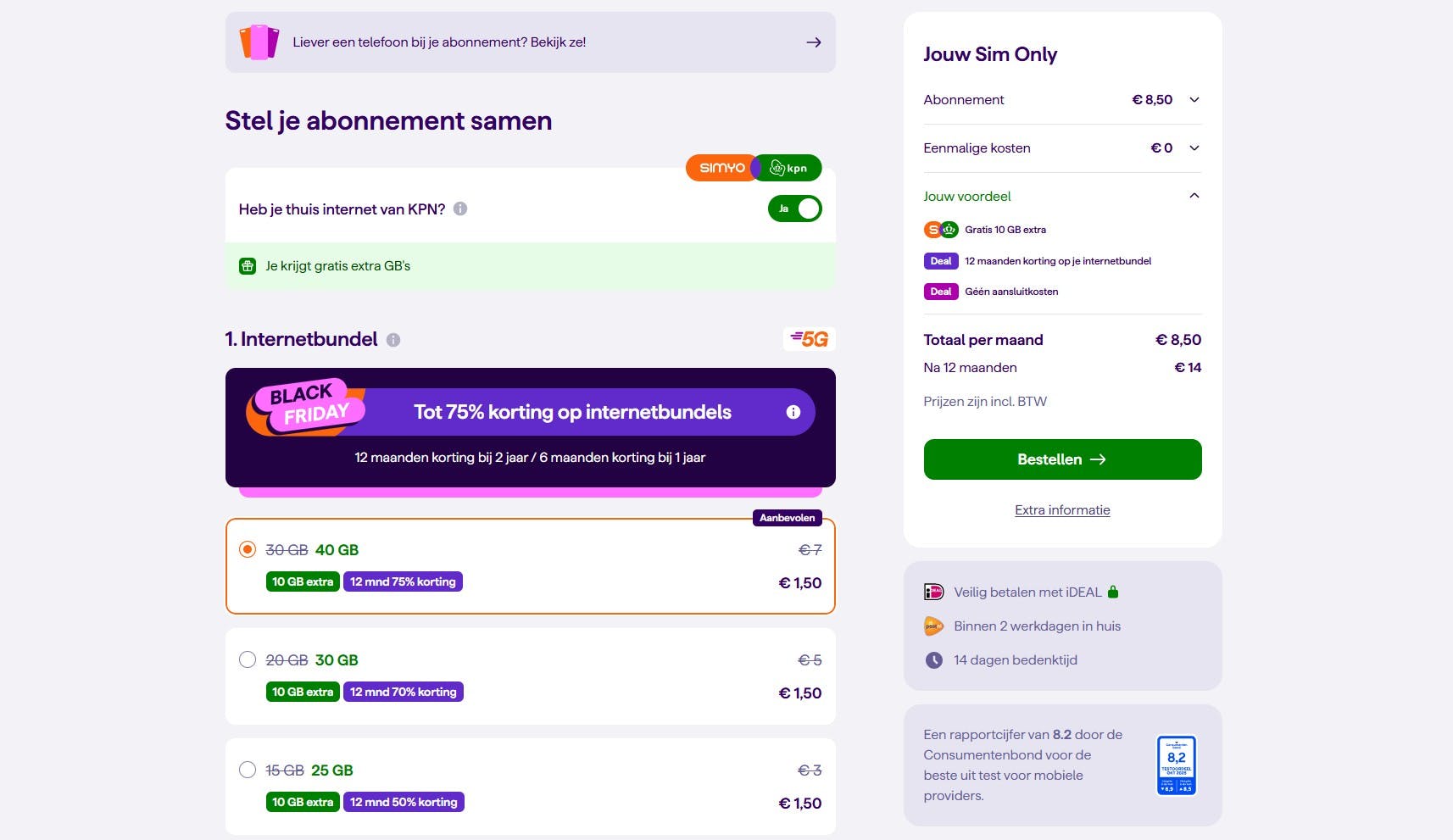The width and height of the screenshot is (1453, 840).
Task: Click the phone icon in the top banner
Action: click(259, 42)
